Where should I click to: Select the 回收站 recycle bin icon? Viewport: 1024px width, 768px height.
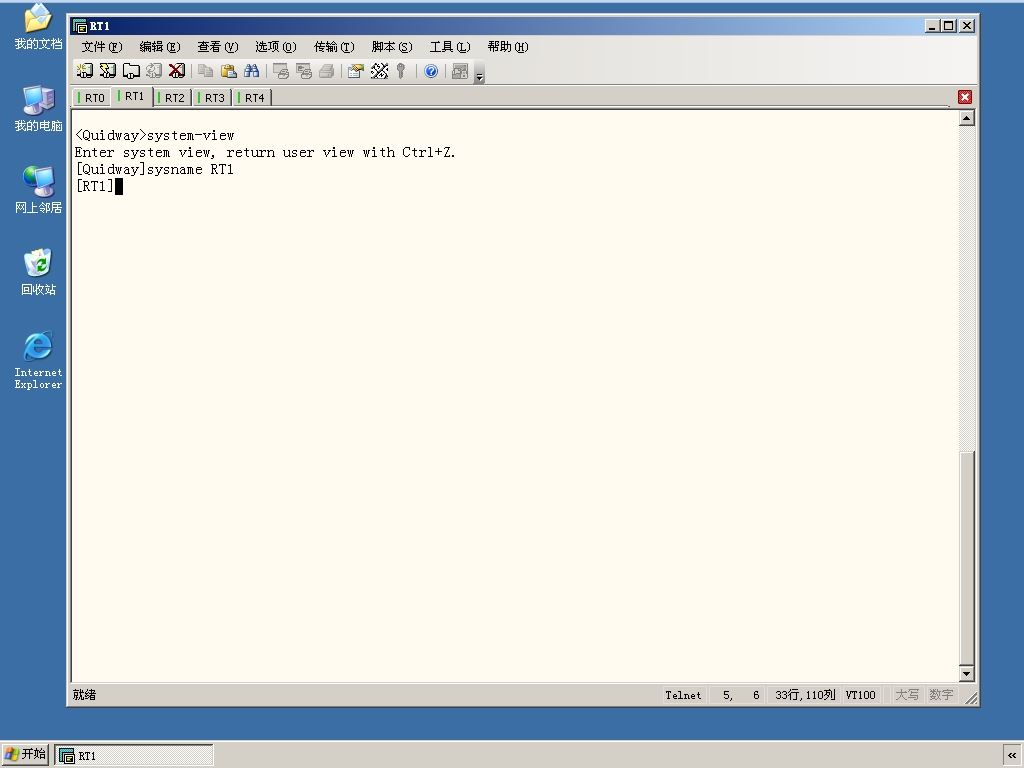click(x=39, y=272)
